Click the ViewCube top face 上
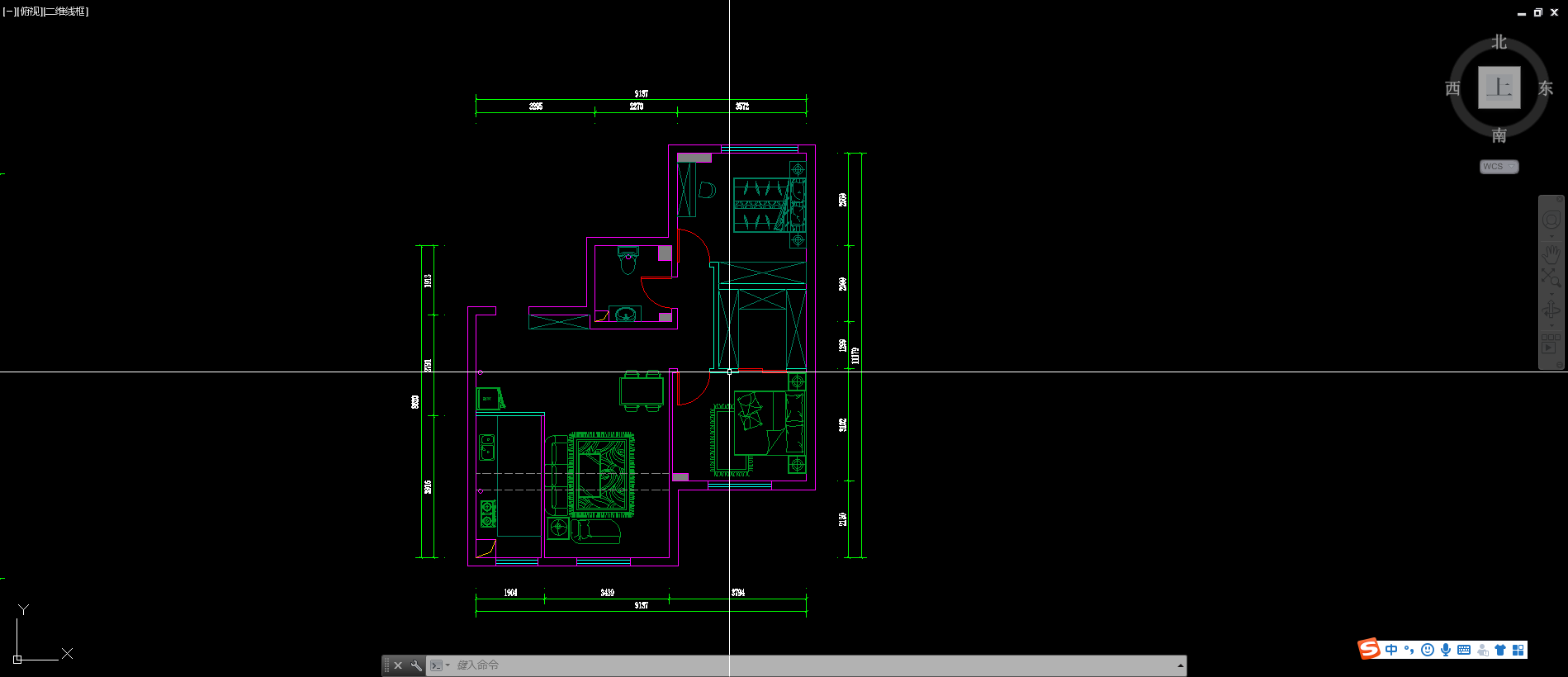The height and width of the screenshot is (677, 1568). tap(1499, 88)
